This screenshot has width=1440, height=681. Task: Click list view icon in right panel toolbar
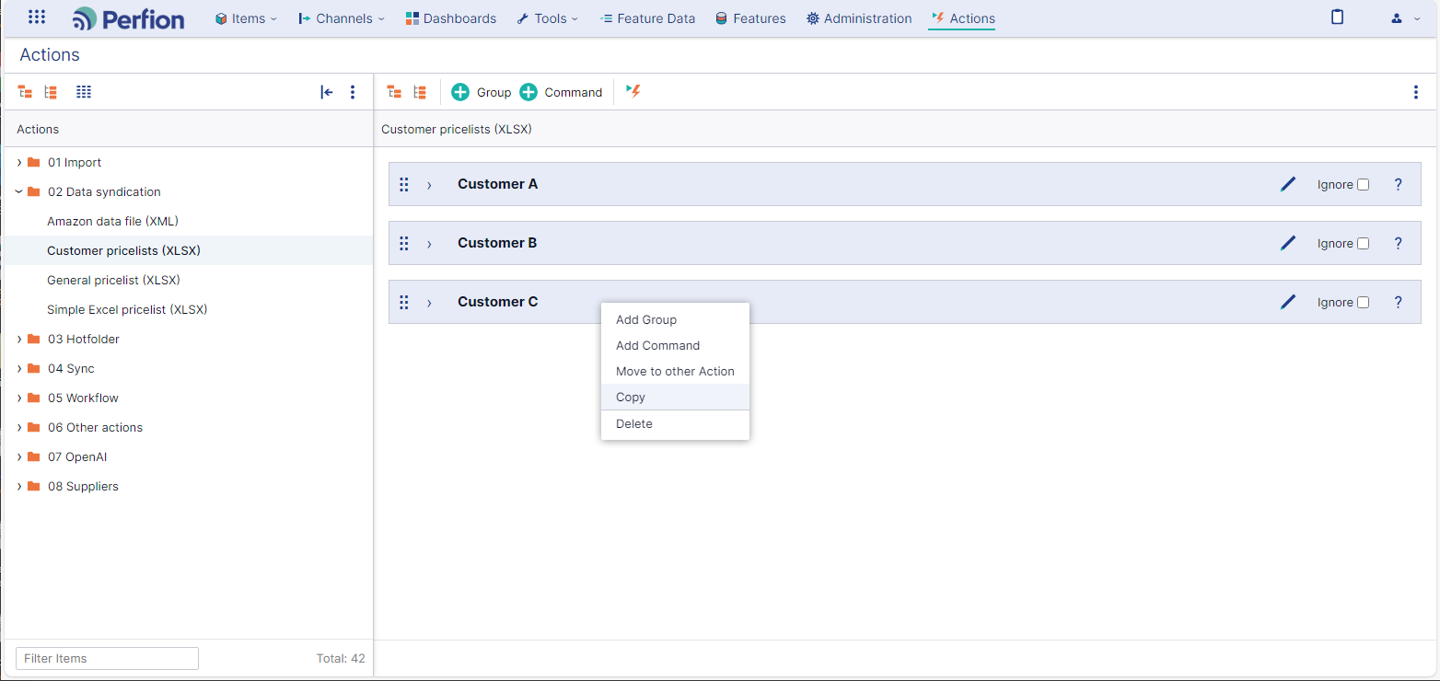click(420, 92)
